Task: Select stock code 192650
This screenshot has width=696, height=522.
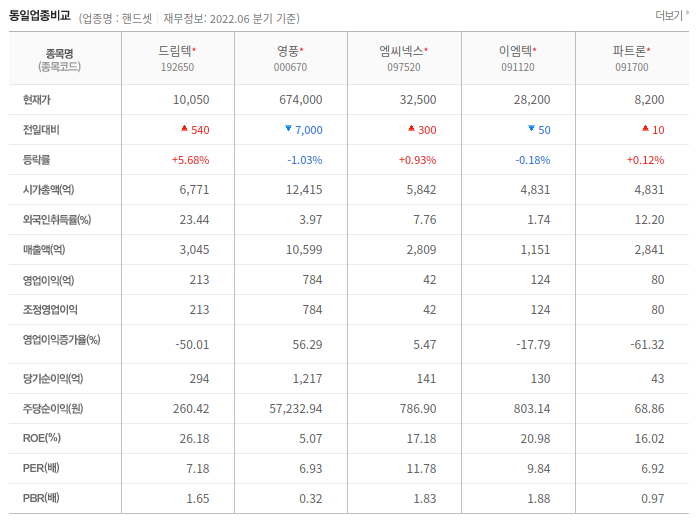Action: [178, 67]
